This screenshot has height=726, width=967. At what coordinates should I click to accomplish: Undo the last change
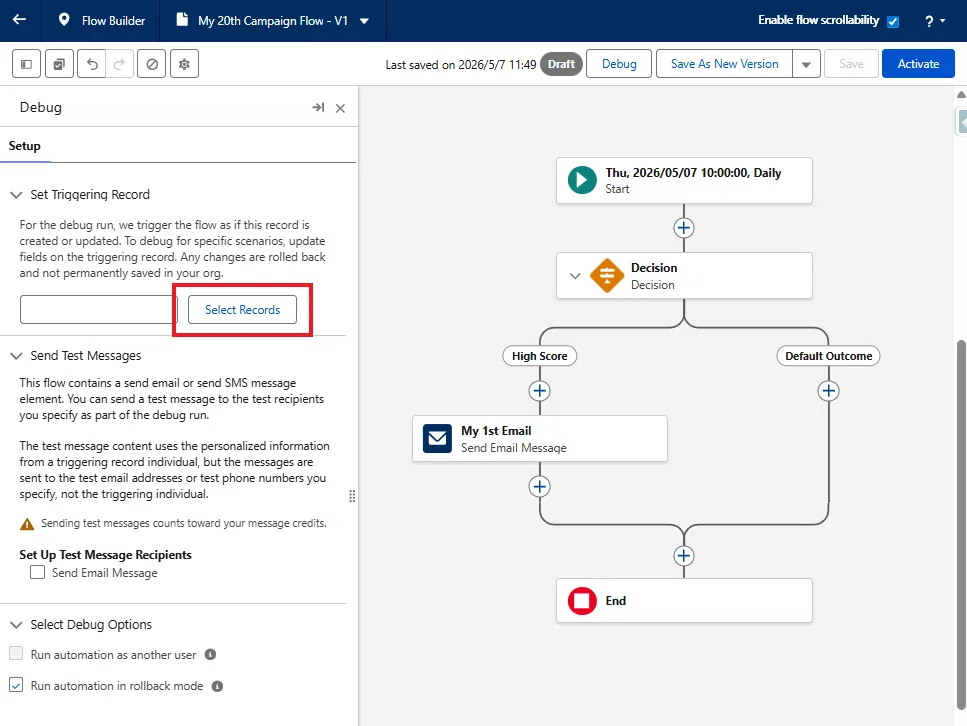[92, 64]
